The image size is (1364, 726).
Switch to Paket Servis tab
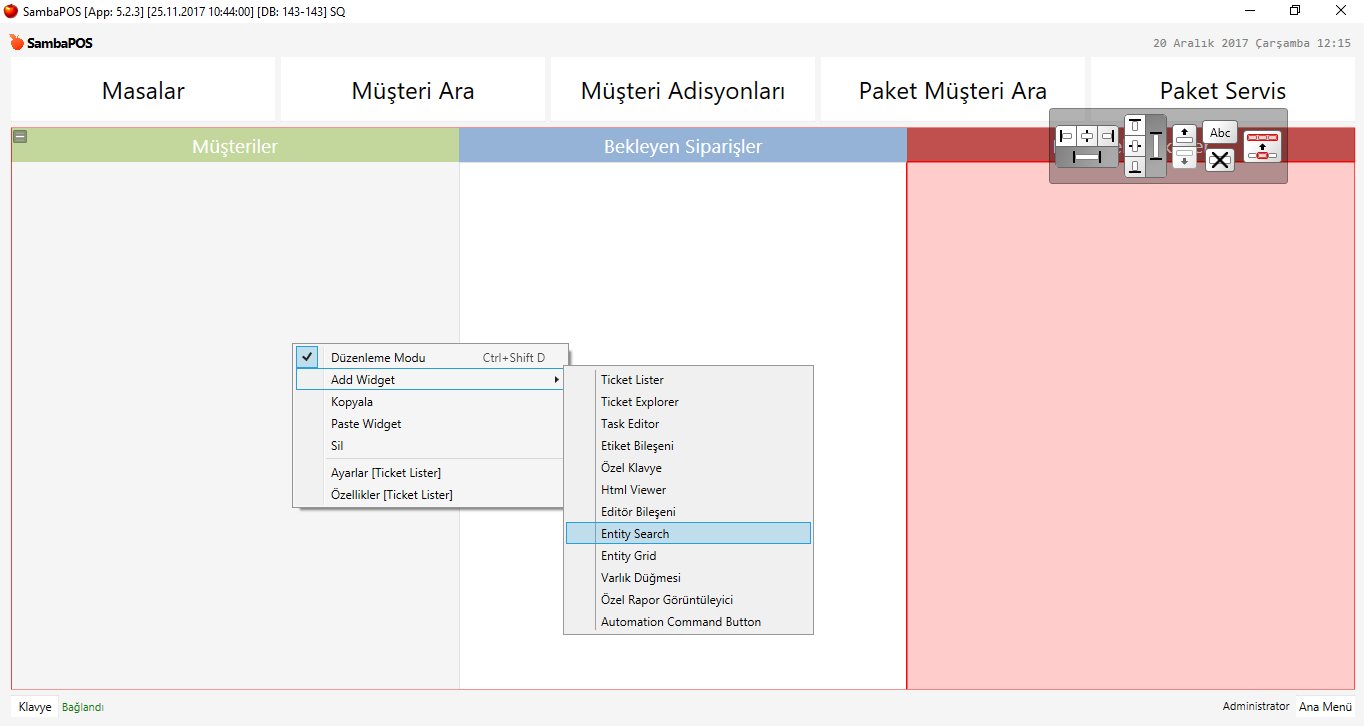coord(1222,91)
